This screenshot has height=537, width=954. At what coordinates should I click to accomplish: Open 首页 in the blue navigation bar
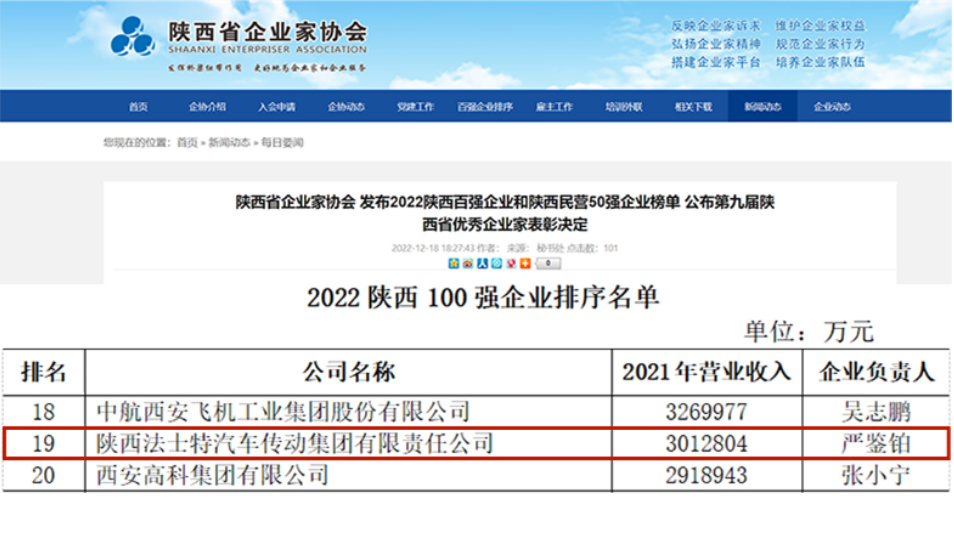(138, 107)
